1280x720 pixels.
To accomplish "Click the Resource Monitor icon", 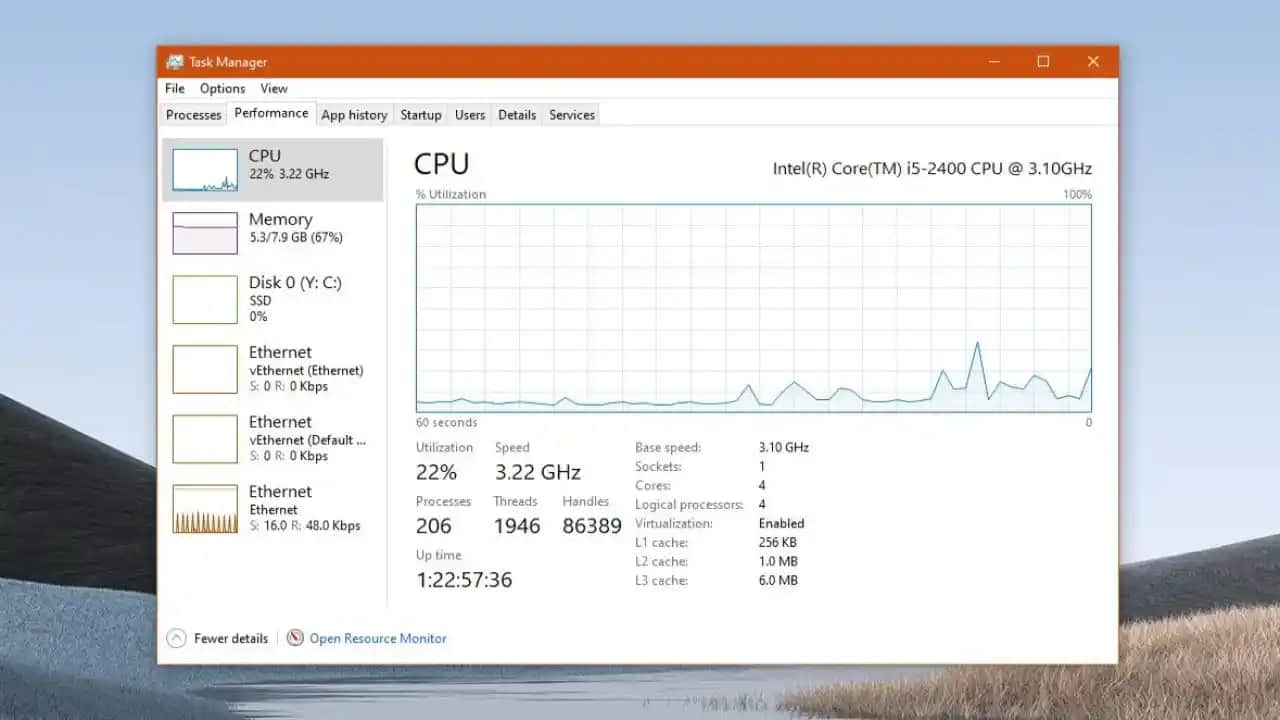I will [x=295, y=638].
